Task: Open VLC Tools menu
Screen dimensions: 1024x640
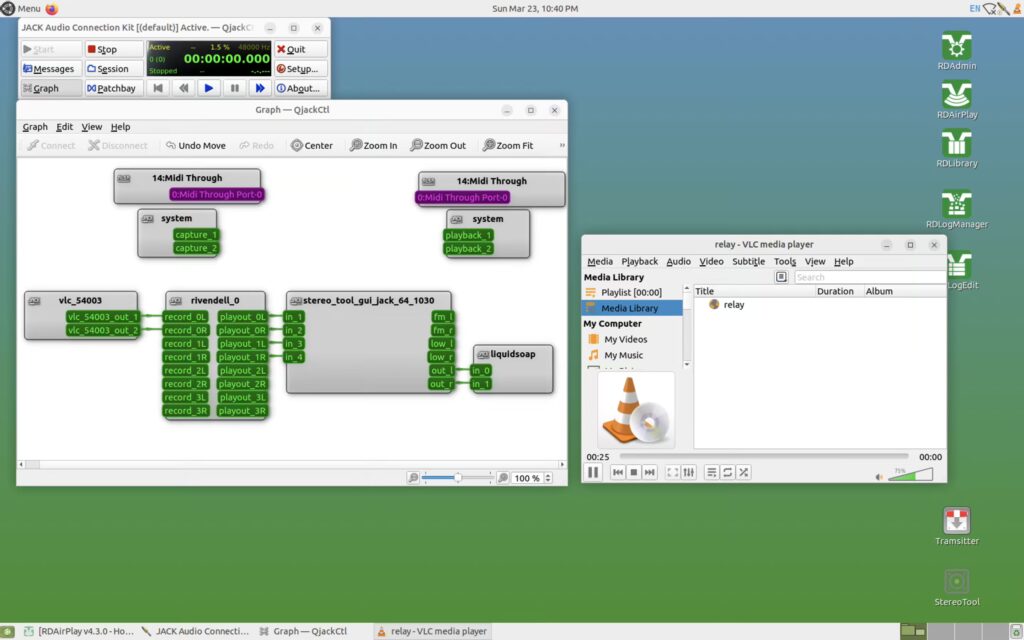Action: (784, 261)
